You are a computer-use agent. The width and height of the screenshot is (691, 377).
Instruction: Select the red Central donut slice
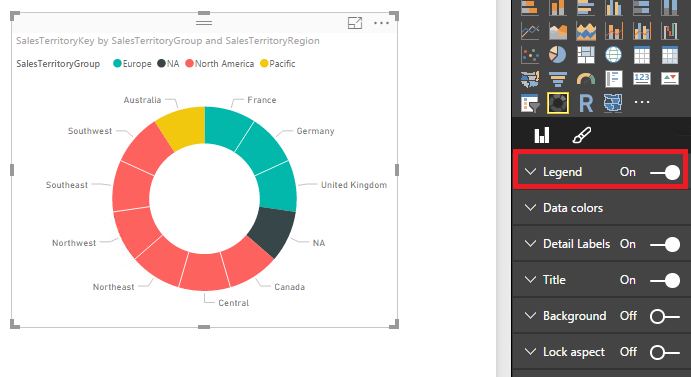point(204,271)
